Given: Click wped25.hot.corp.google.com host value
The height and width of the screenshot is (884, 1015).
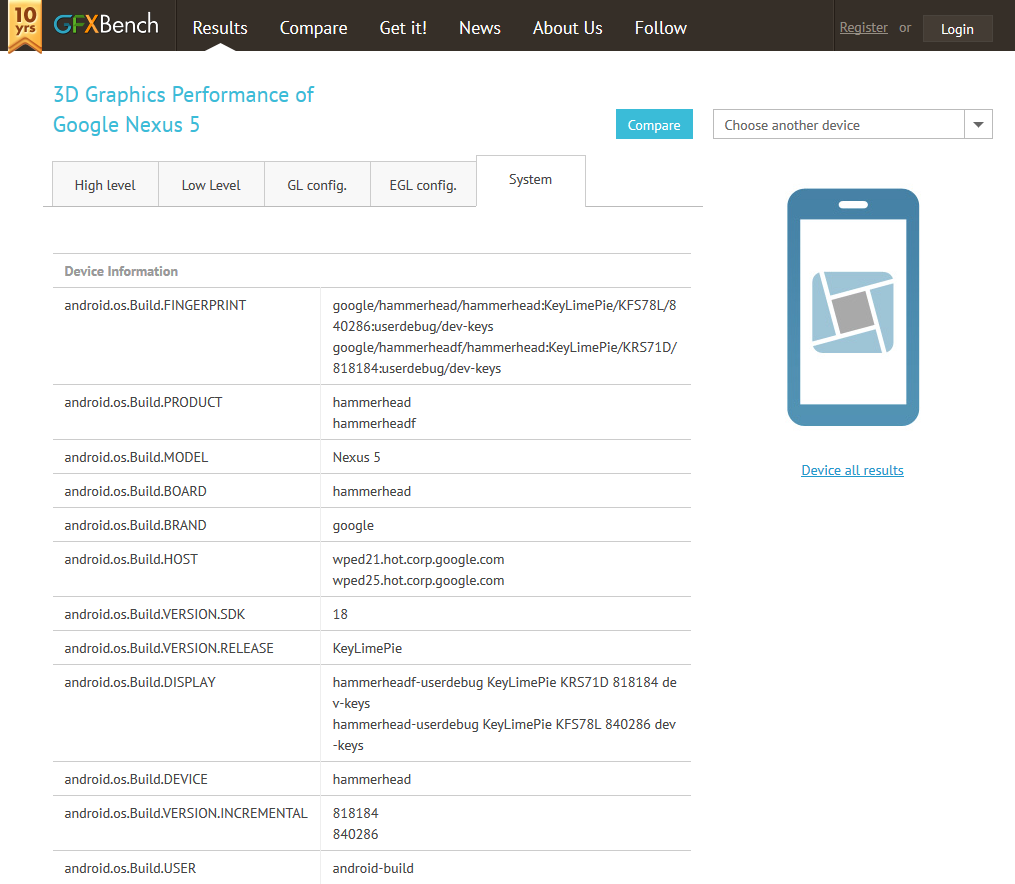Looking at the screenshot, I should click(x=418, y=580).
